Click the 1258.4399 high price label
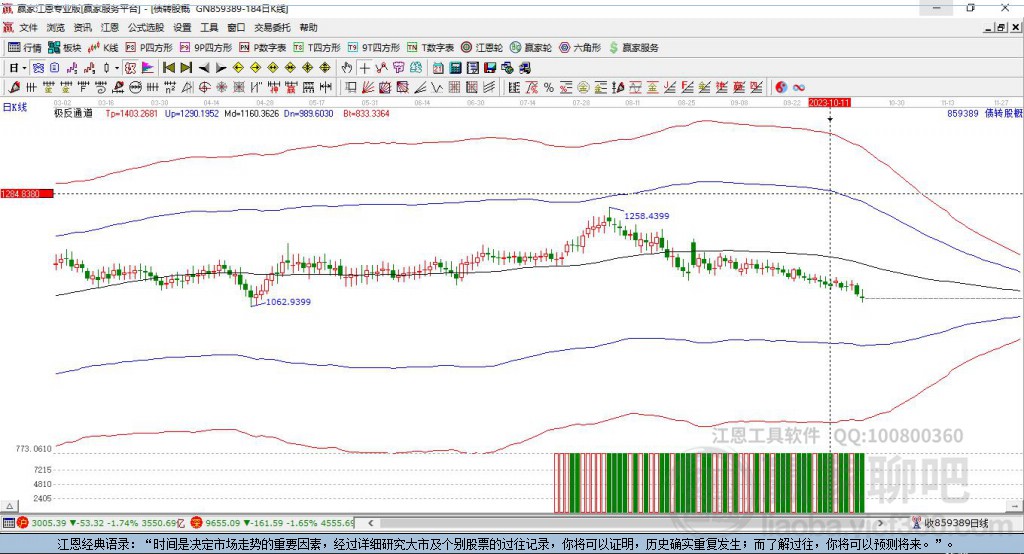Image resolution: width=1024 pixels, height=554 pixels. tap(647, 216)
